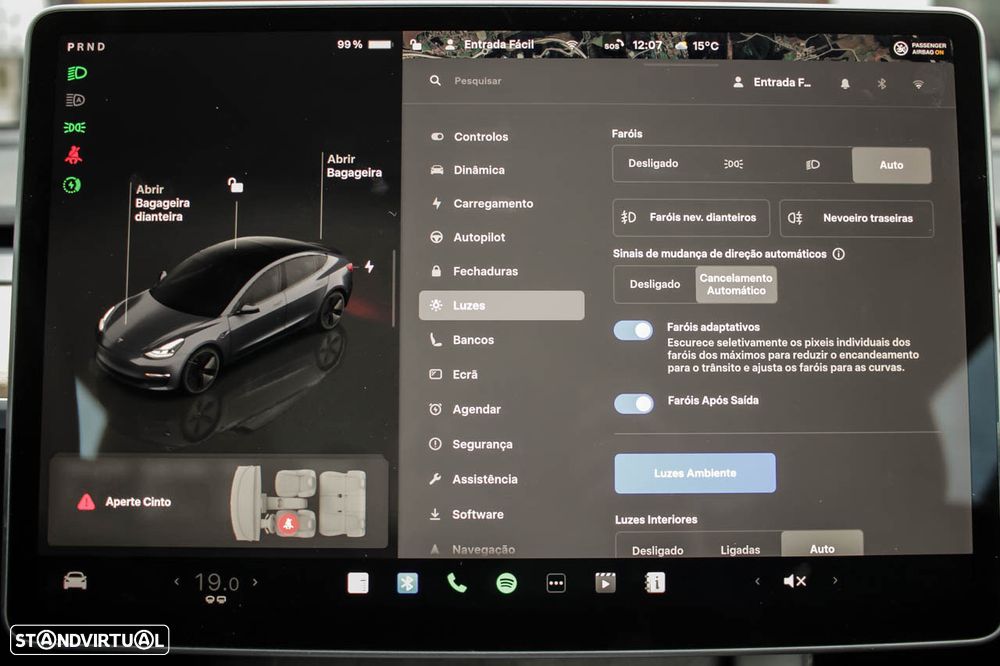Open the Bancos settings menu
1000x666 pixels.
tap(463, 340)
